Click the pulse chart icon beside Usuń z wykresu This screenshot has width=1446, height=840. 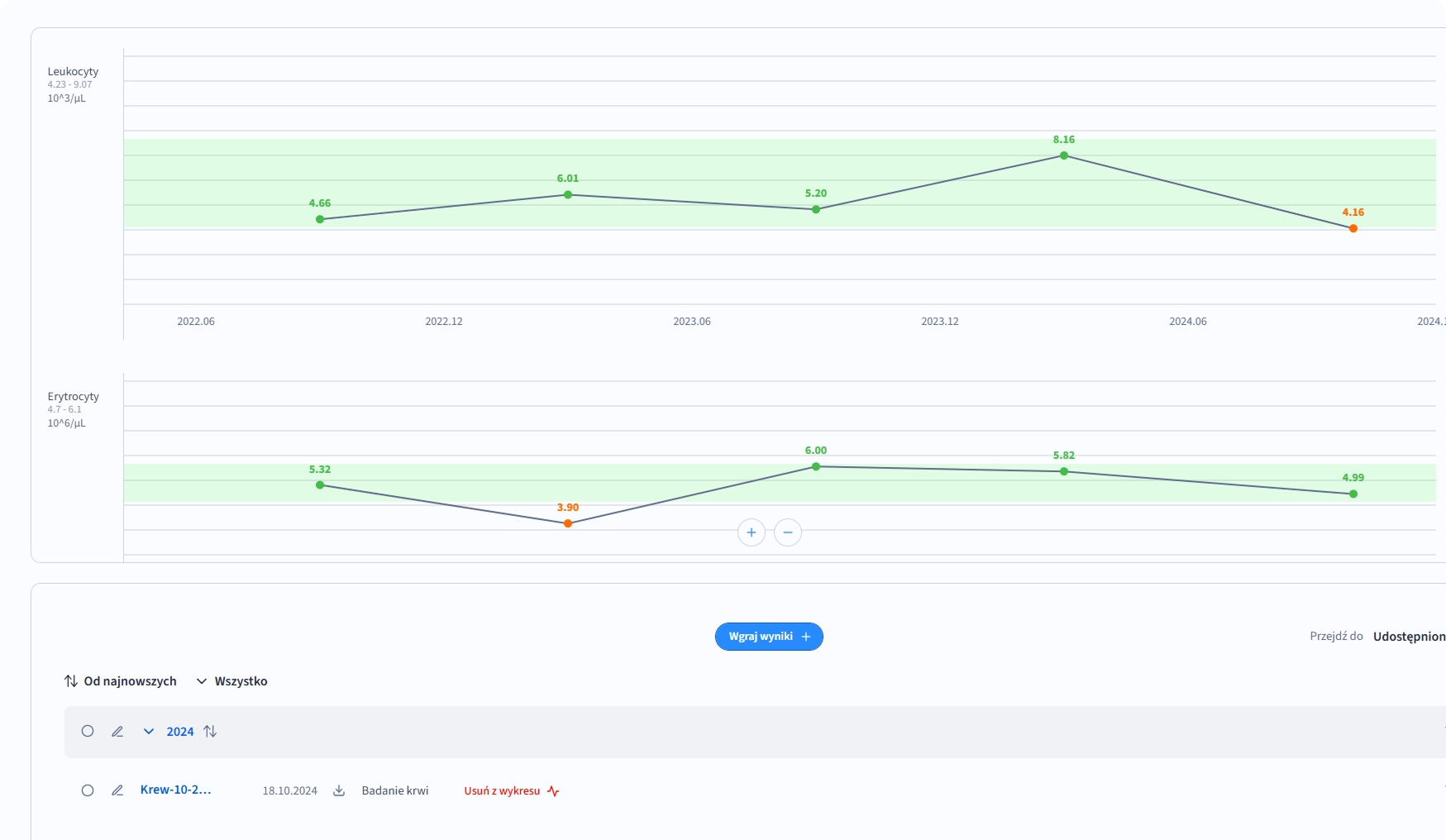(x=553, y=791)
